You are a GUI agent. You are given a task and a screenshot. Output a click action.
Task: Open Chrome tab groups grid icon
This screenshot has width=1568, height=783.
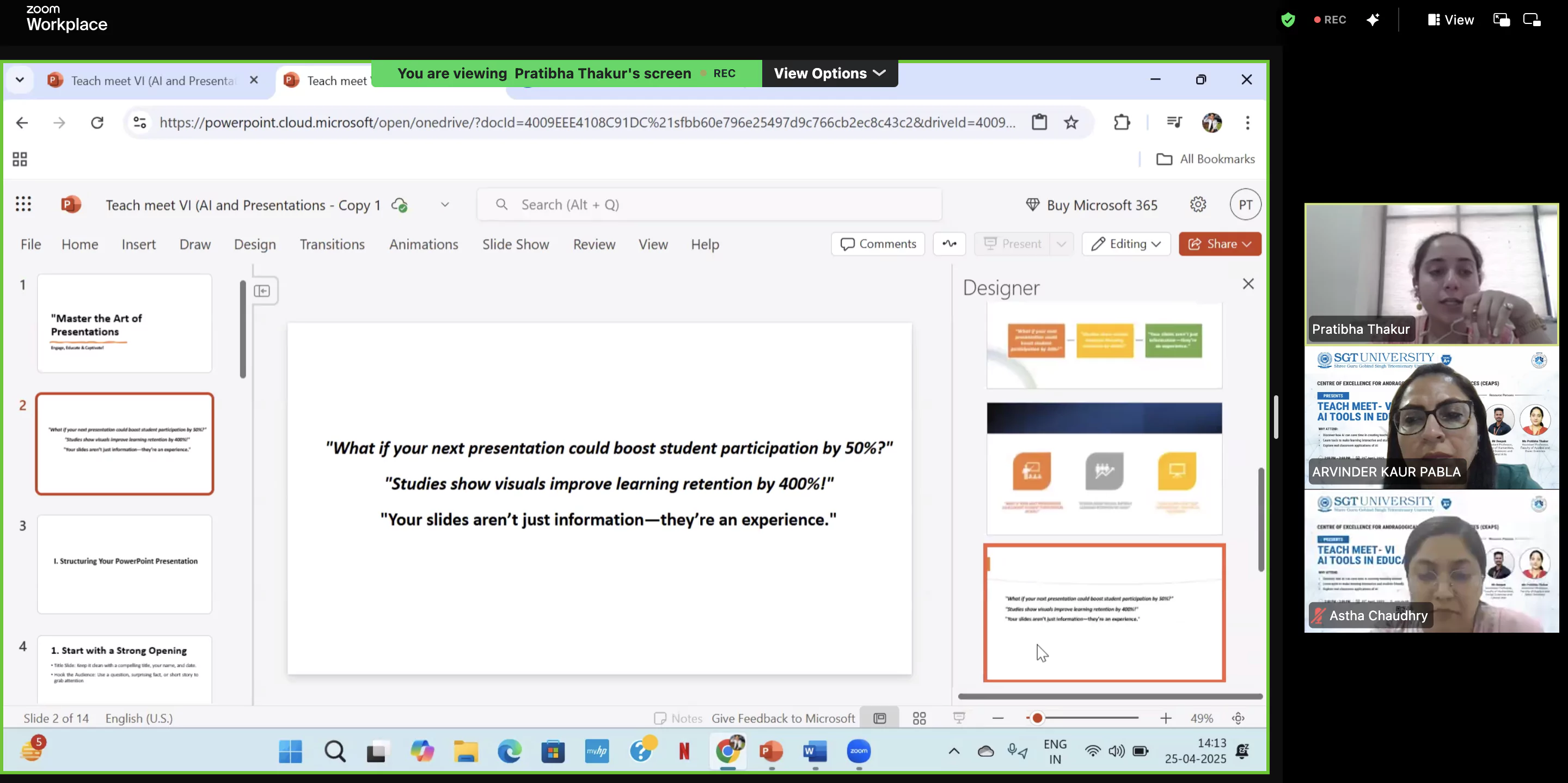[x=20, y=159]
